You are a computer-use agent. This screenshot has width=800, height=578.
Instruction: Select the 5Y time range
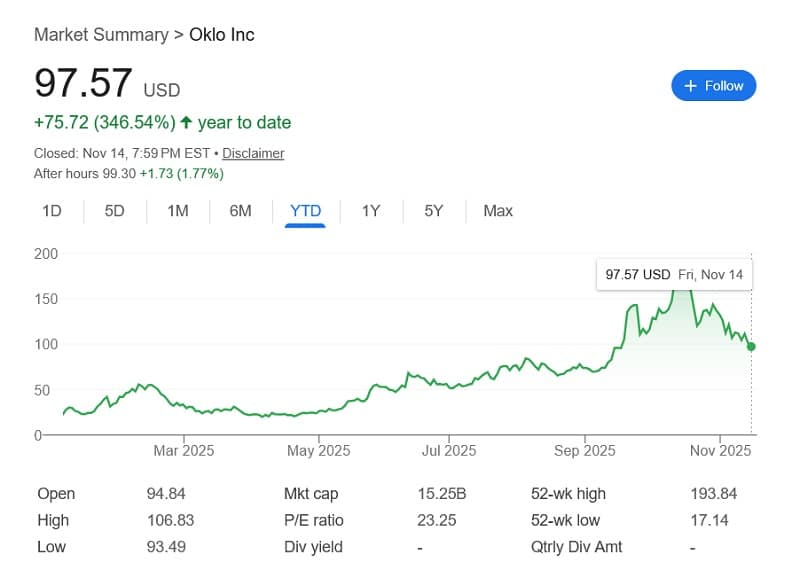432,211
